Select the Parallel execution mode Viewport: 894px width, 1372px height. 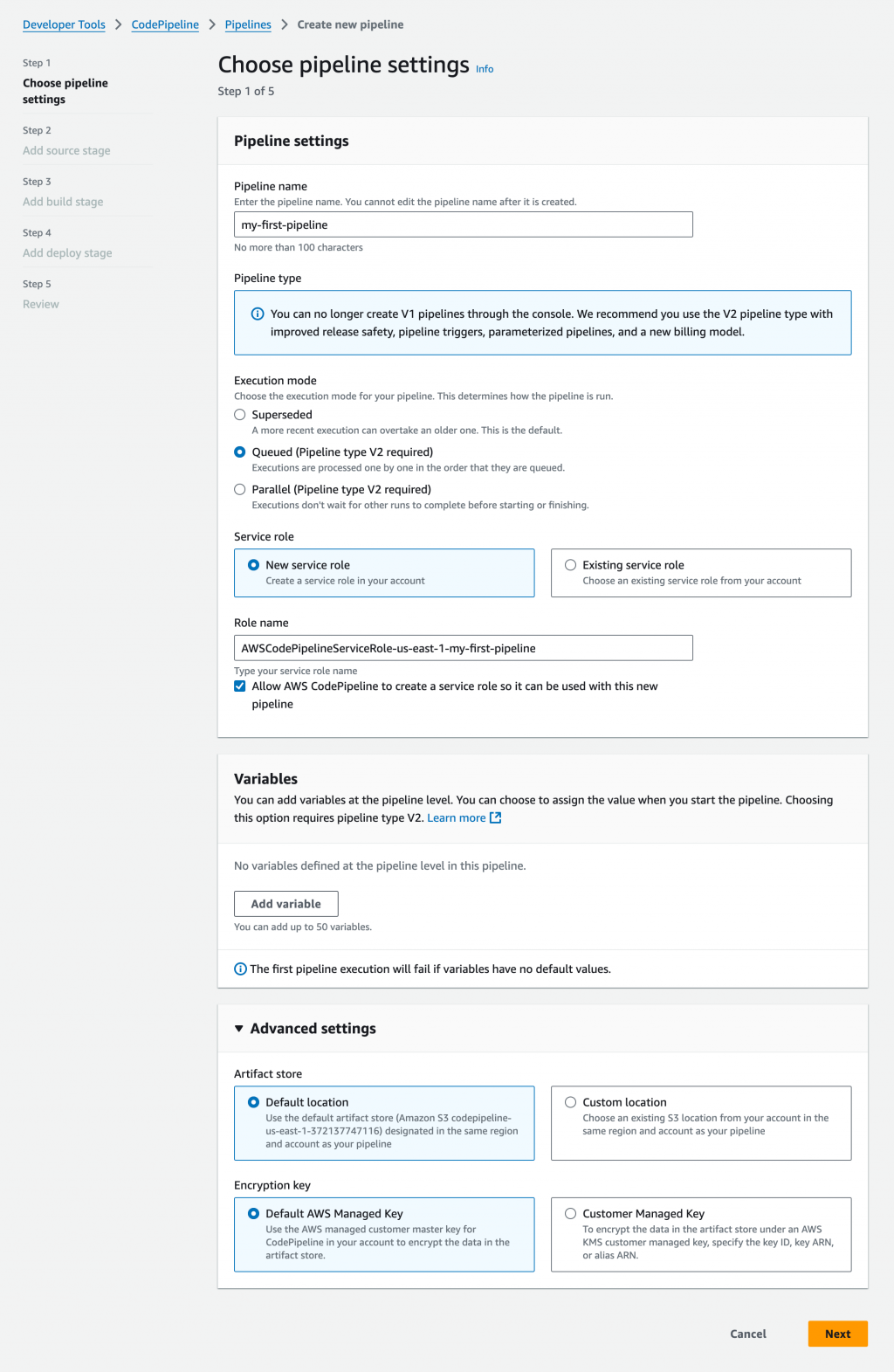click(240, 490)
